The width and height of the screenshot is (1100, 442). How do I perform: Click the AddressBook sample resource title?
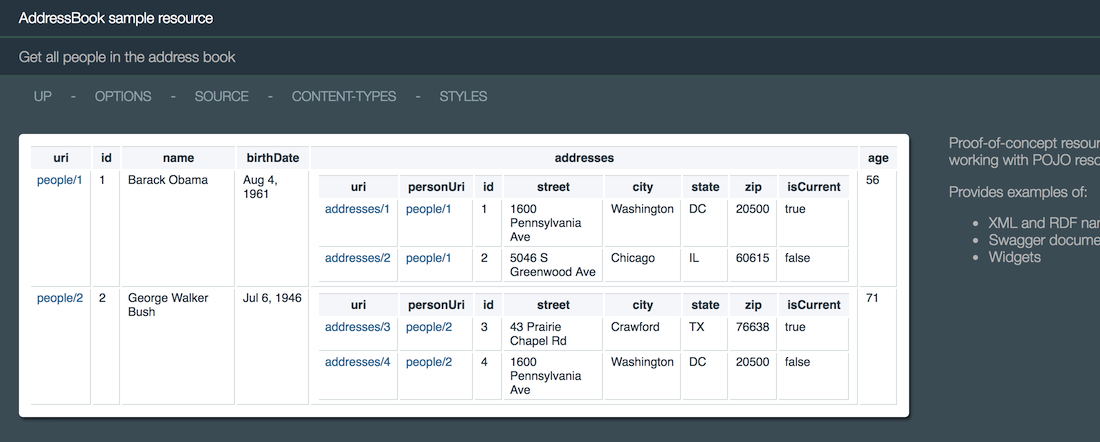click(115, 18)
